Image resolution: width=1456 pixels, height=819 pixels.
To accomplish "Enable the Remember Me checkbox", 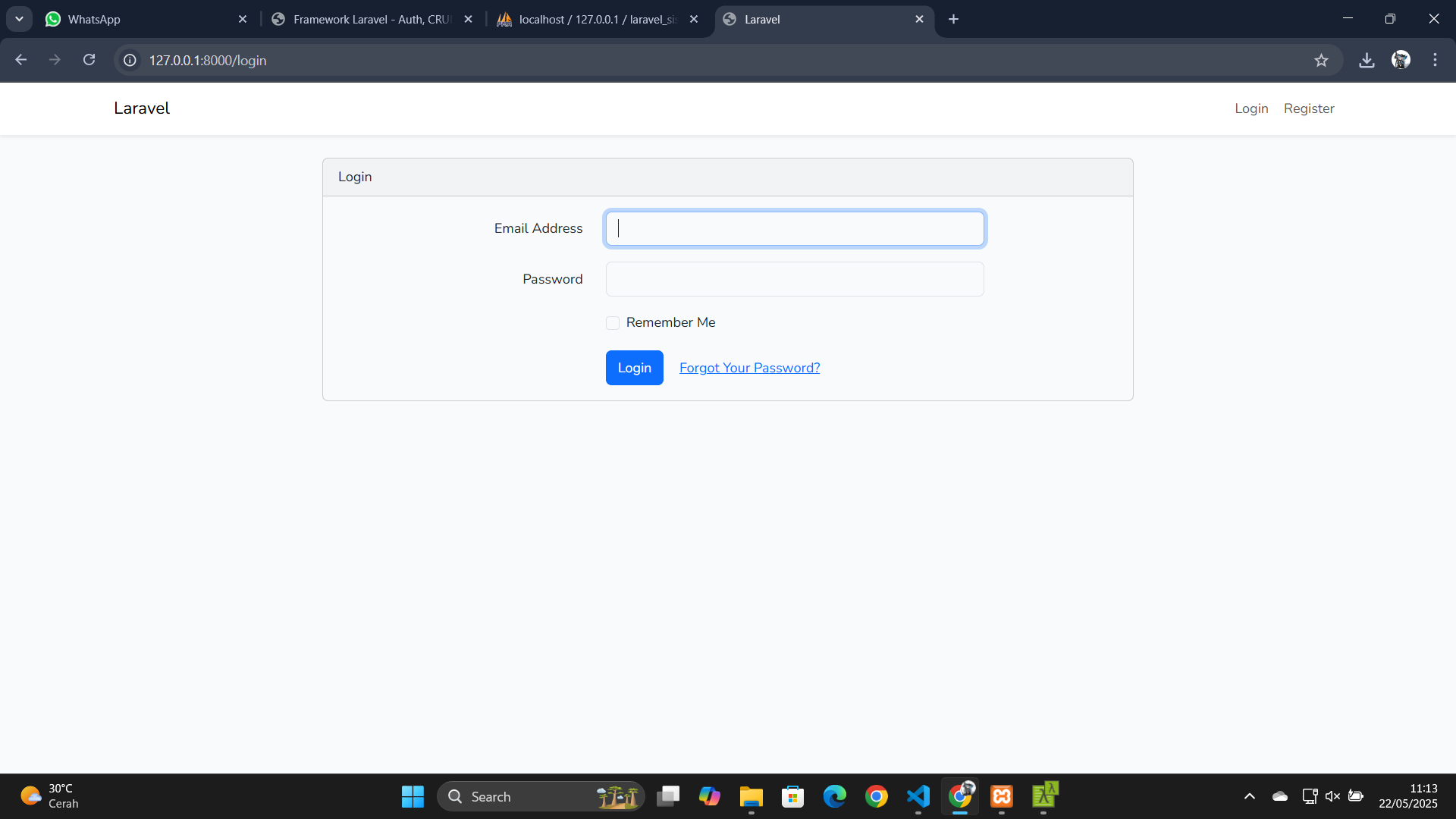I will pyautogui.click(x=612, y=322).
